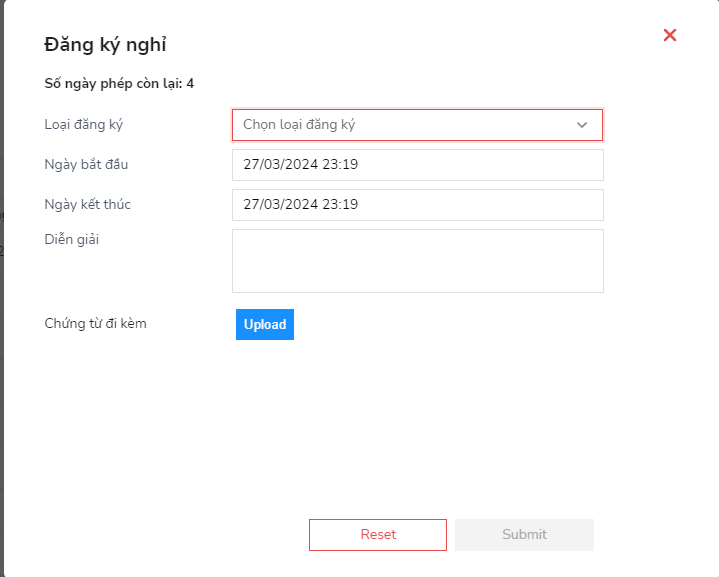Click the start date value 27/03/2024 23:19
Image resolution: width=719 pixels, height=577 pixels.
tap(300, 165)
